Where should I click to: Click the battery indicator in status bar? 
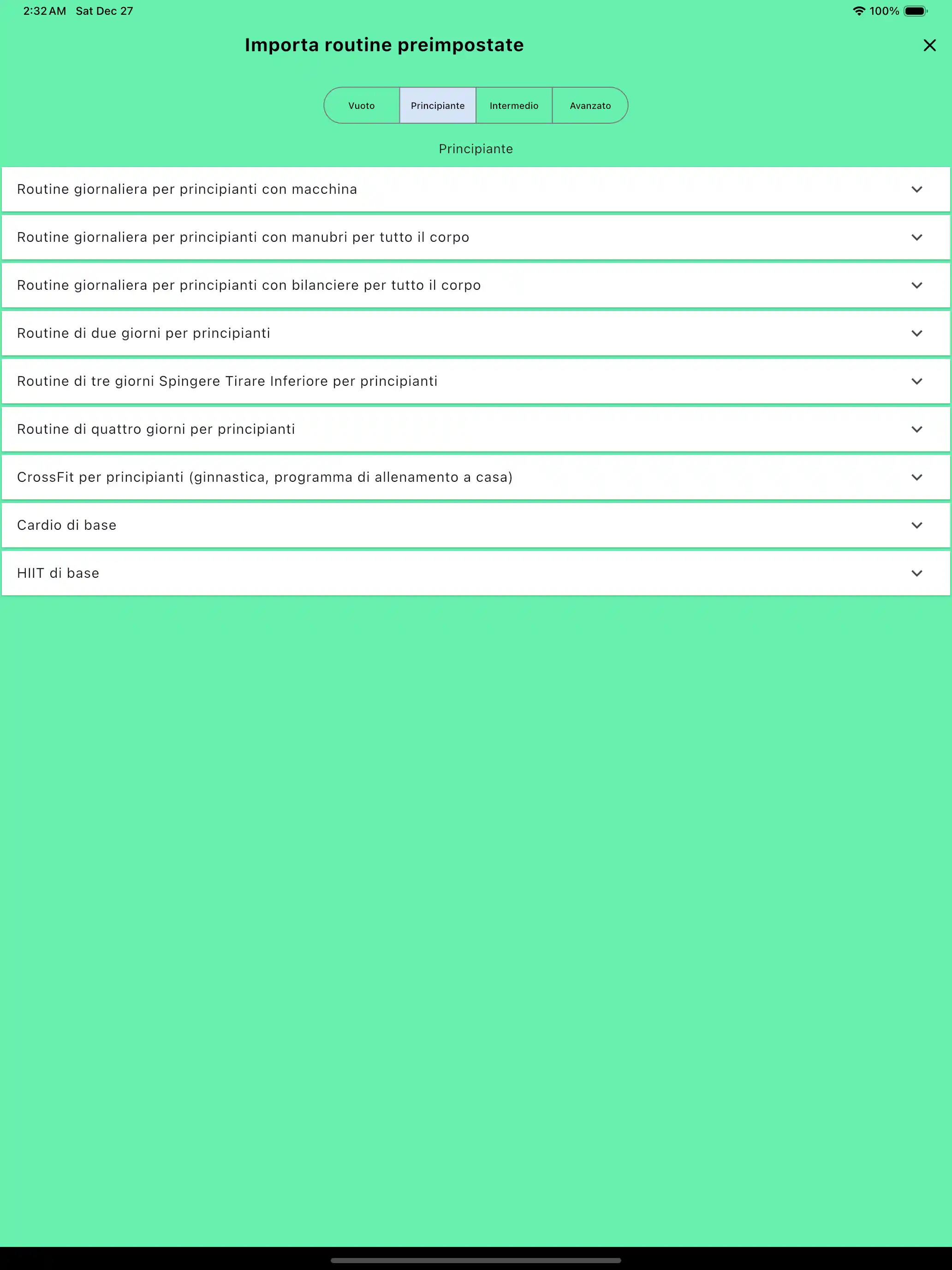915,10
